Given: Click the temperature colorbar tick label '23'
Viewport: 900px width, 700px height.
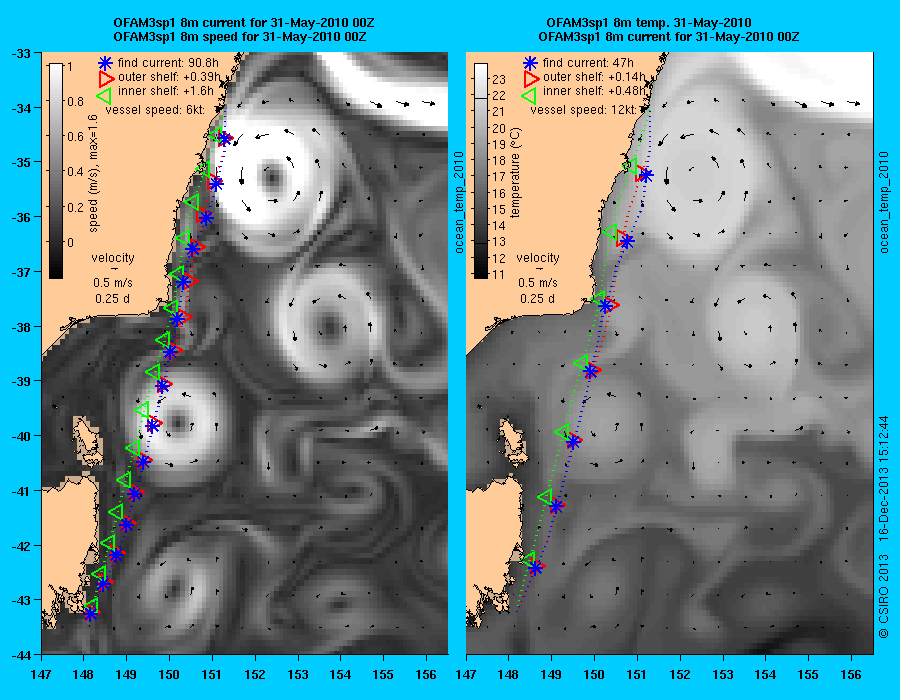Looking at the screenshot, I should click(499, 79).
